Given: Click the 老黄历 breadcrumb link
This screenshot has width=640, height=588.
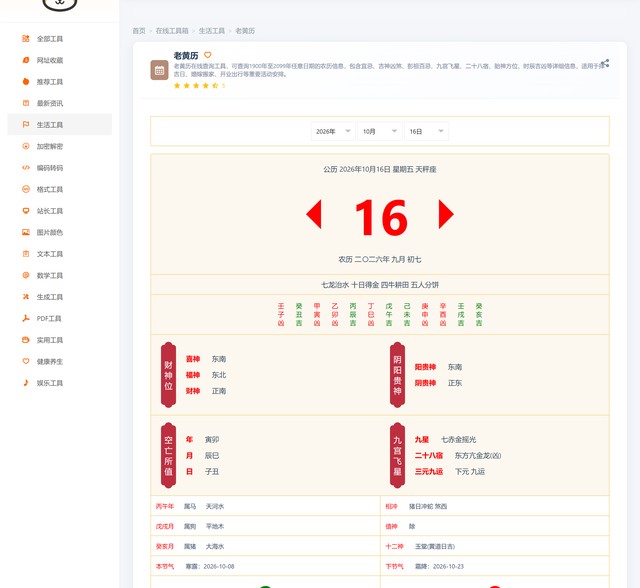Looking at the screenshot, I should click(245, 31).
